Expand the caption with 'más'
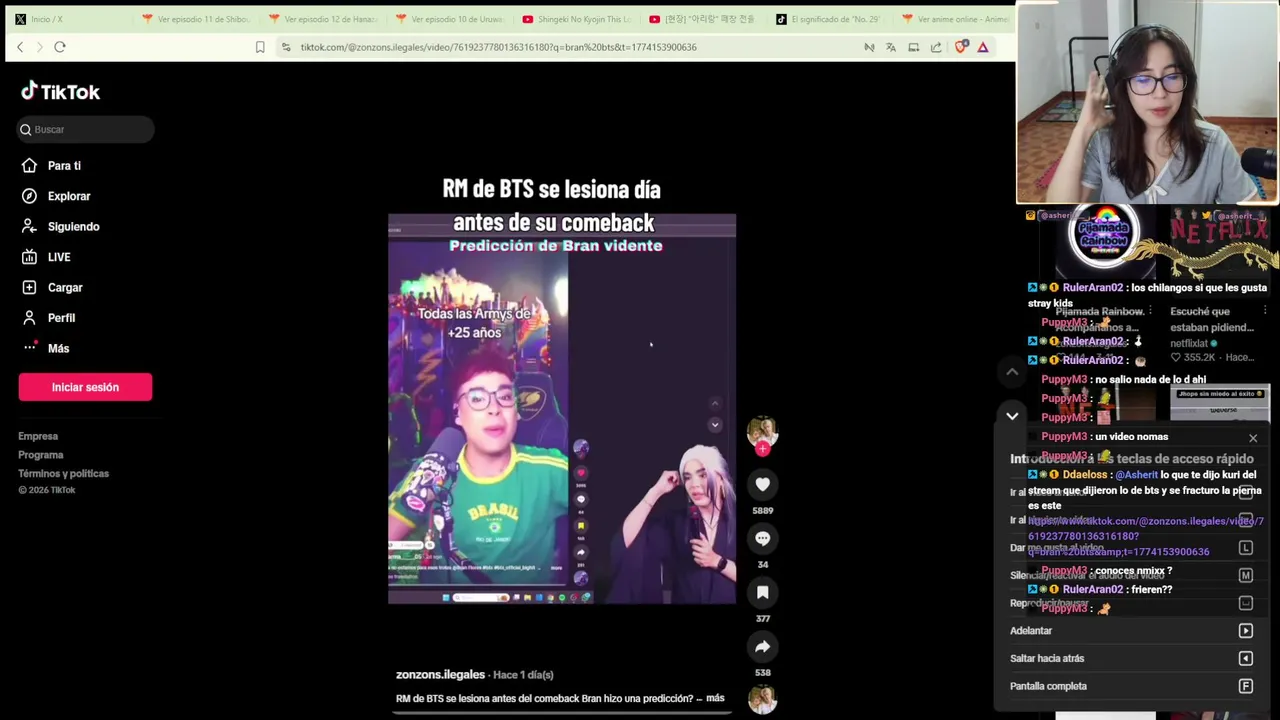 pyautogui.click(x=715, y=698)
